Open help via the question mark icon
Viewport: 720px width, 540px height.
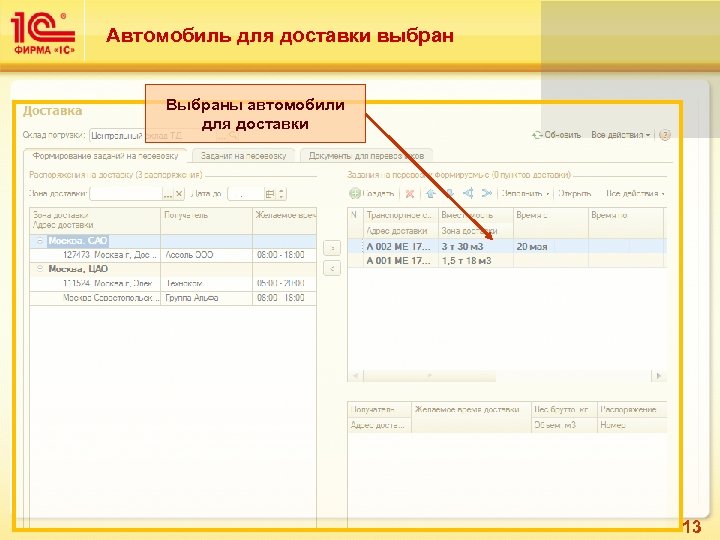coord(664,135)
